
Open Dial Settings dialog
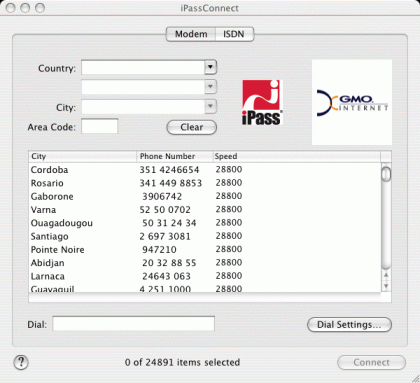[x=349, y=325]
